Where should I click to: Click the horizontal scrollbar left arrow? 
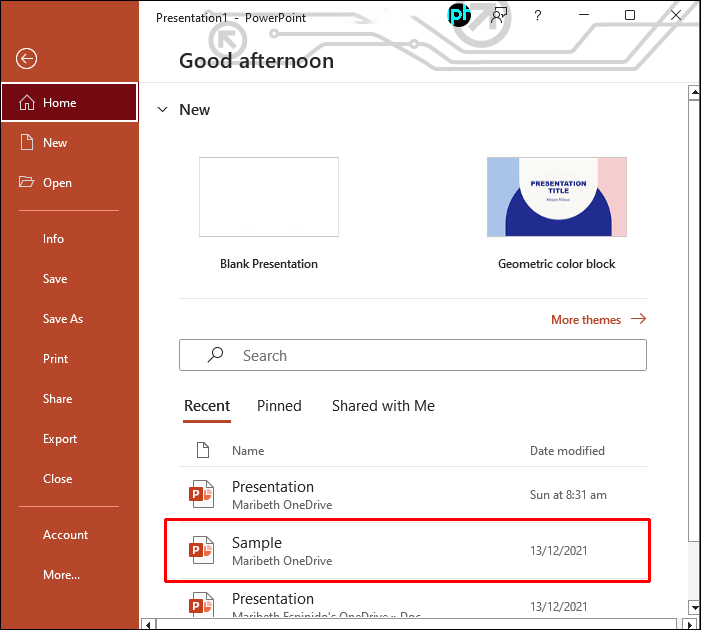pyautogui.click(x=148, y=624)
